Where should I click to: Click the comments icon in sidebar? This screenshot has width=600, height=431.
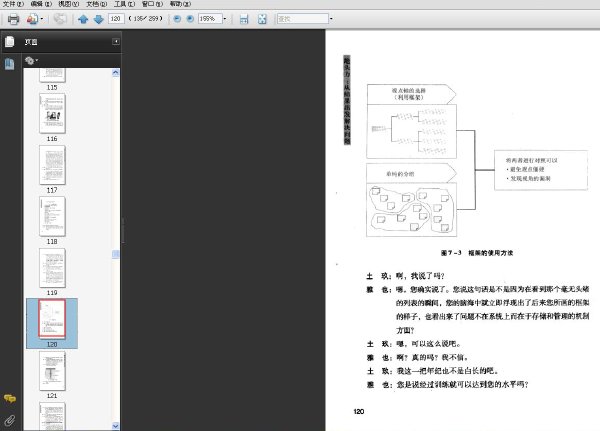pyautogui.click(x=10, y=398)
